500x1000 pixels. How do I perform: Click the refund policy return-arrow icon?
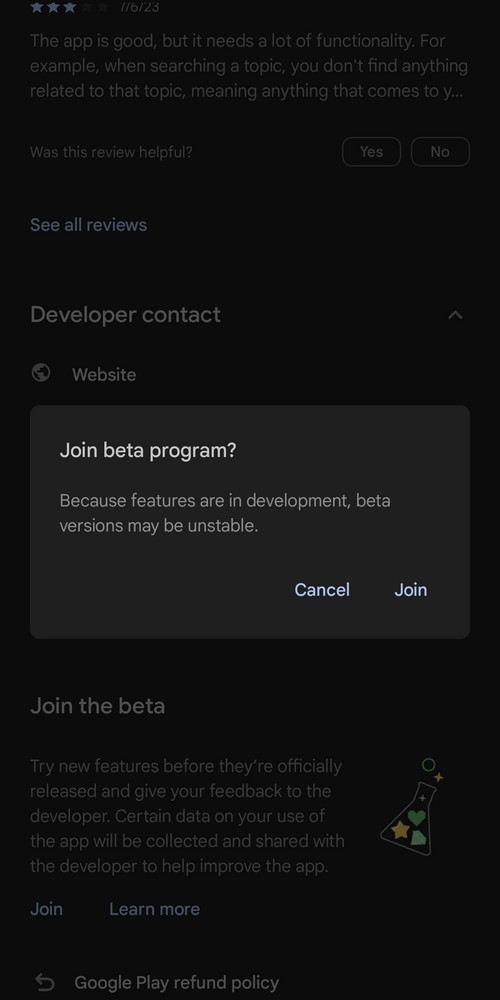pos(45,982)
